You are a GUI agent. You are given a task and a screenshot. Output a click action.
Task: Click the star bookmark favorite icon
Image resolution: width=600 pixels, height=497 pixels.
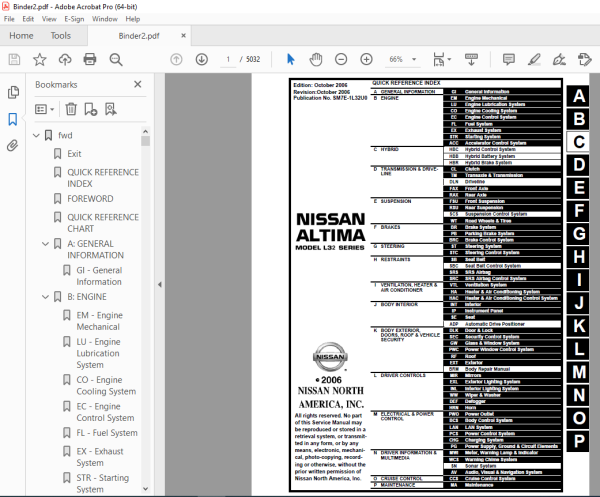pos(39,59)
